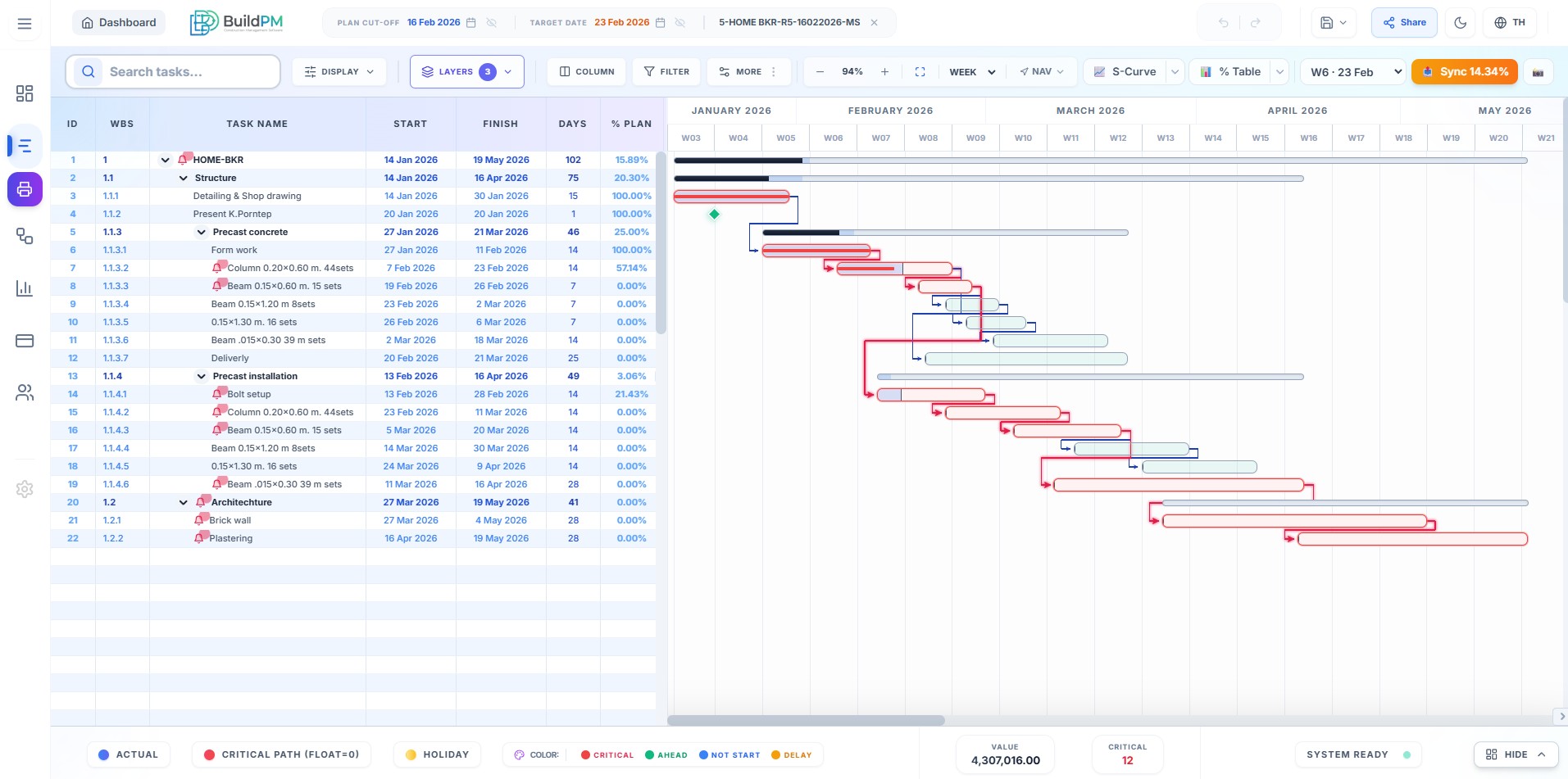Click the BuildPM logo
The image size is (1568, 779).
(x=237, y=23)
